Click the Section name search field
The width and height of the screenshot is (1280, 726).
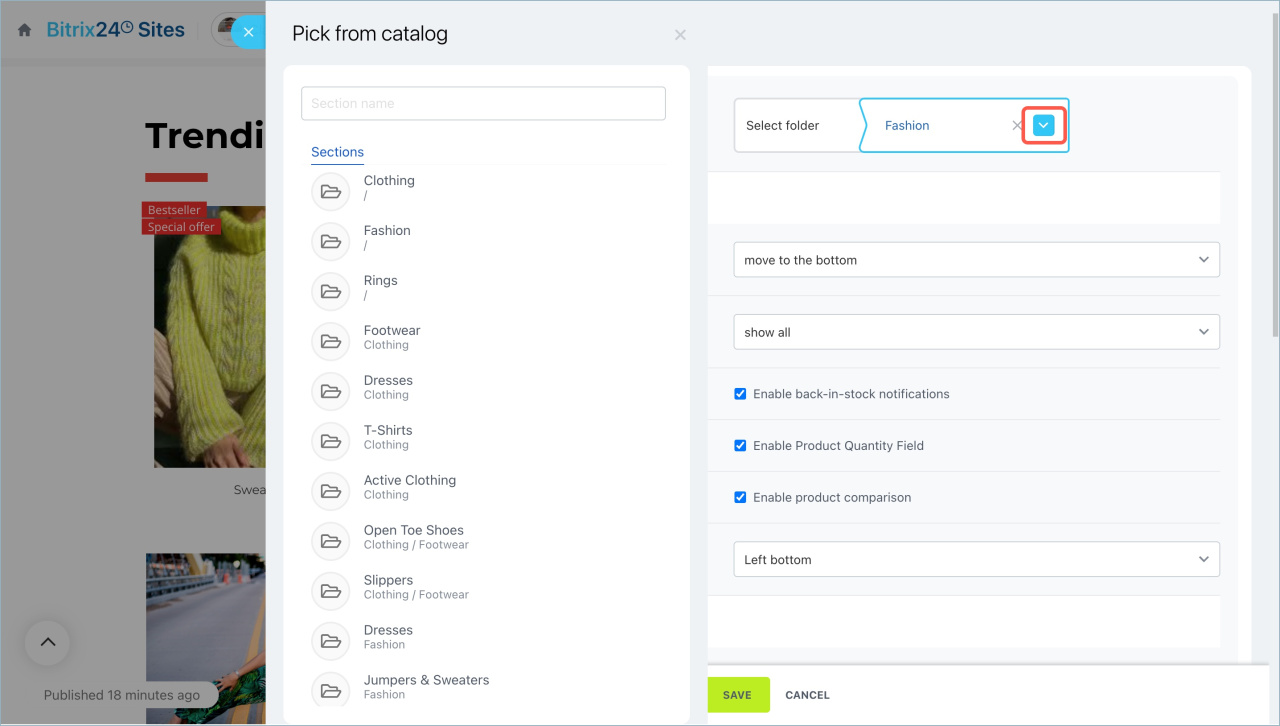pyautogui.click(x=483, y=103)
